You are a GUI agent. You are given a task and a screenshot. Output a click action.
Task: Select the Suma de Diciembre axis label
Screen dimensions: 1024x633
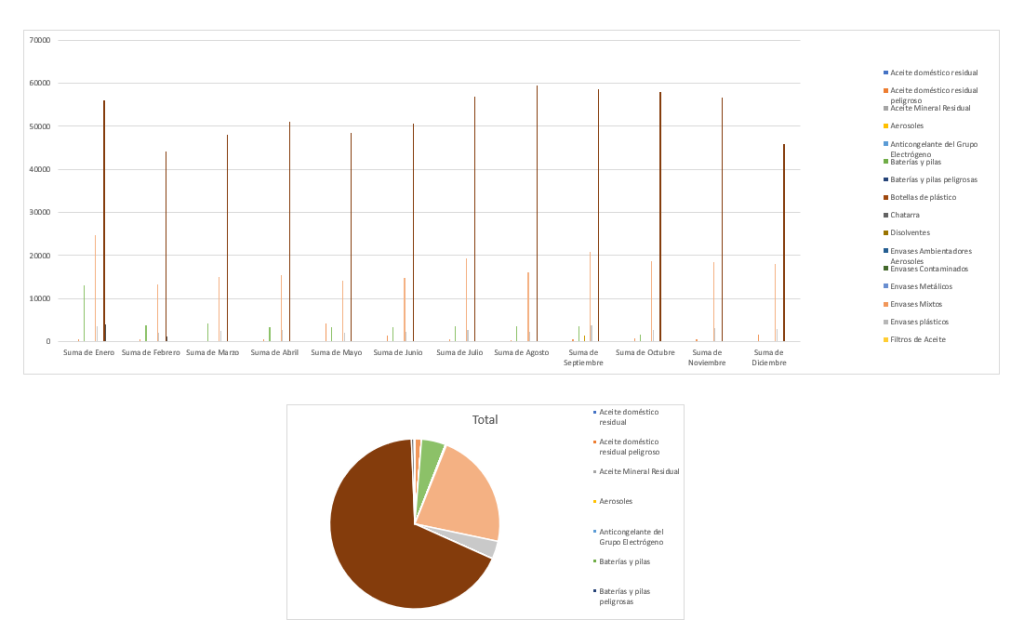(768, 357)
